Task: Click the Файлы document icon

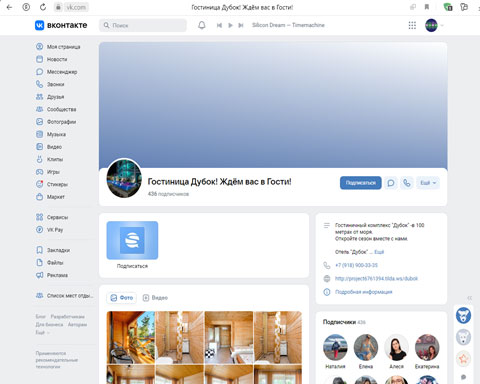Action: (39, 263)
